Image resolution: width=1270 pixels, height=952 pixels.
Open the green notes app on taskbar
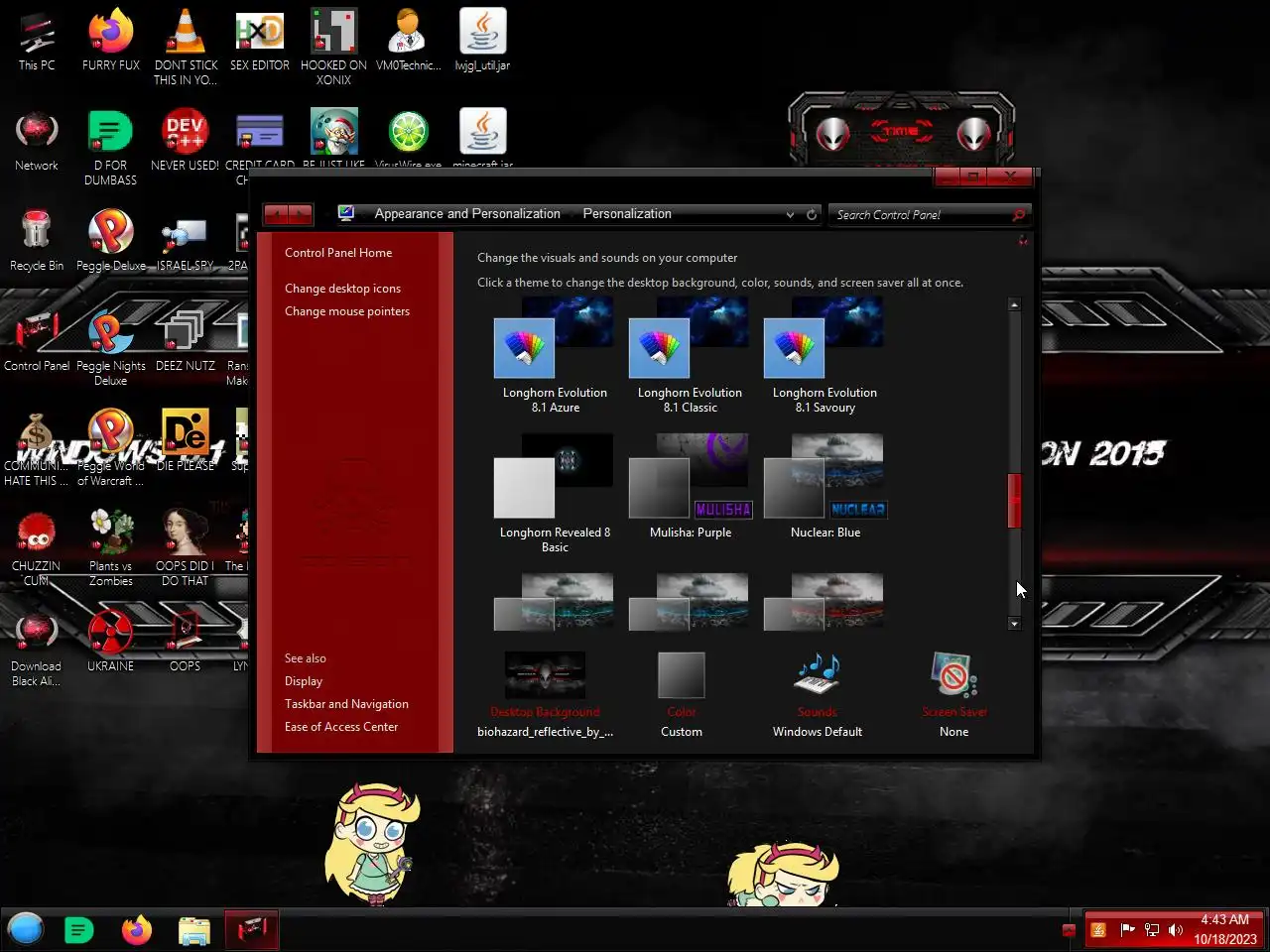coord(78,930)
